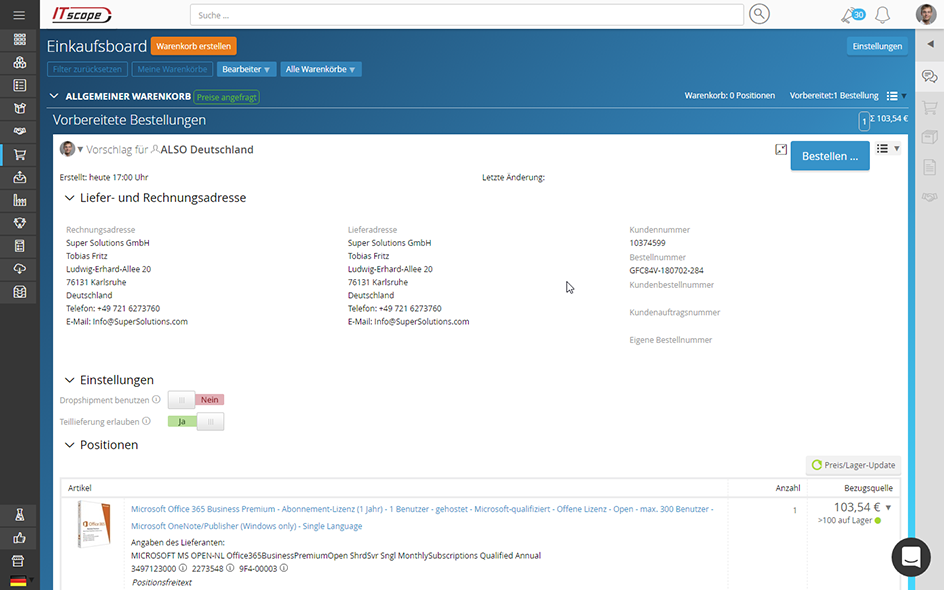
Task: Toggle the Teillieferung erlauben switch
Action: pos(195,422)
